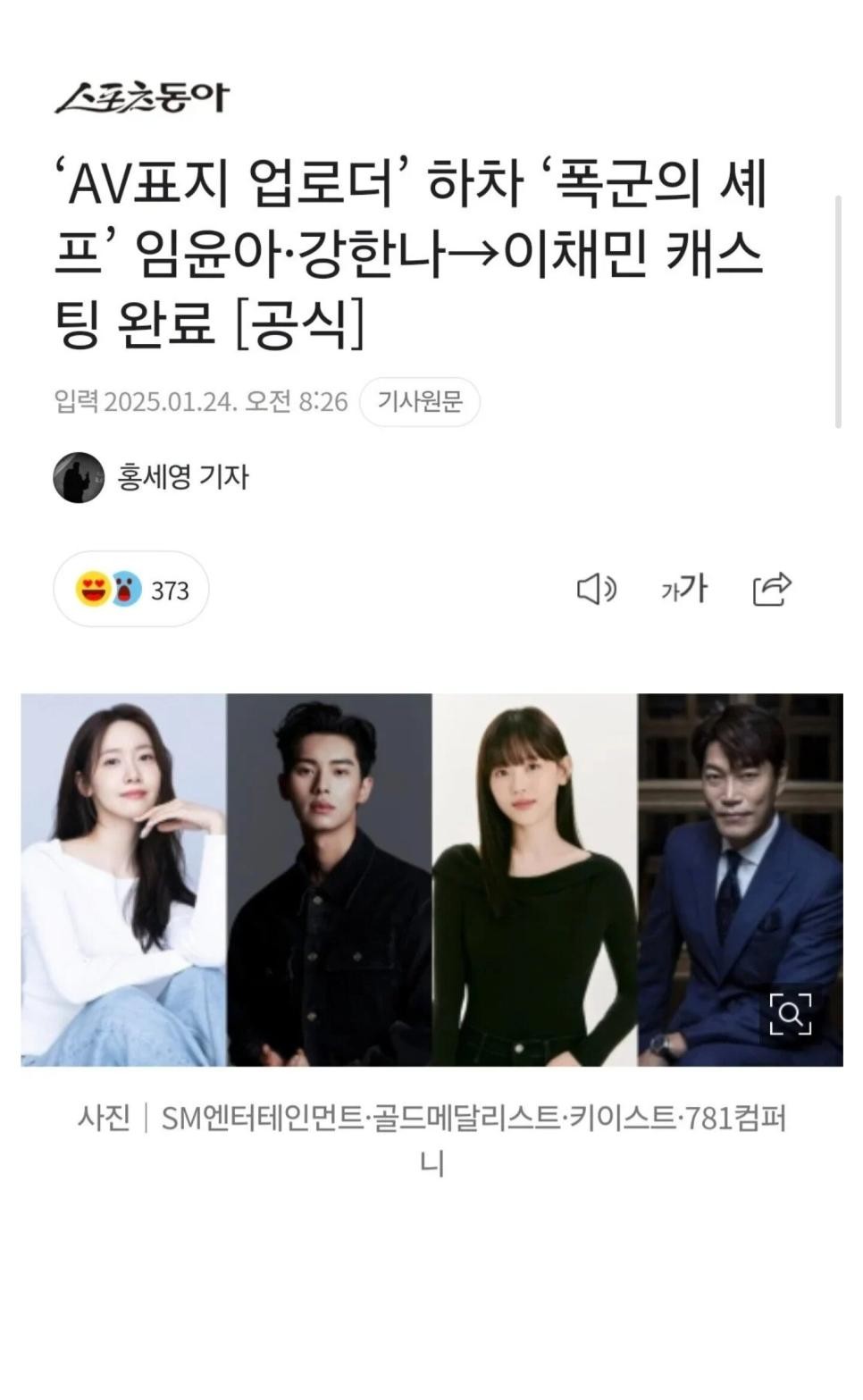Open the 373 reactions count
The image size is (863, 1400).
(170, 591)
